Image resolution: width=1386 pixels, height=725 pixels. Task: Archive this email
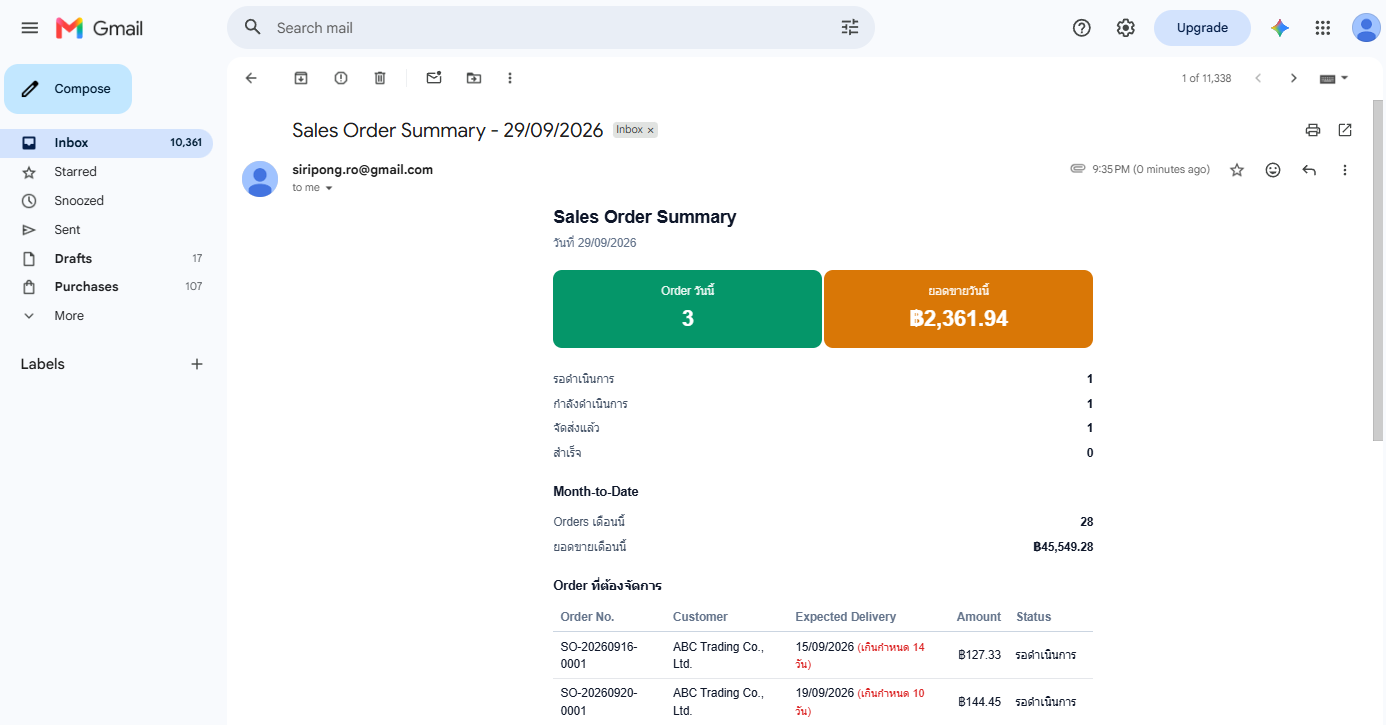click(x=301, y=78)
